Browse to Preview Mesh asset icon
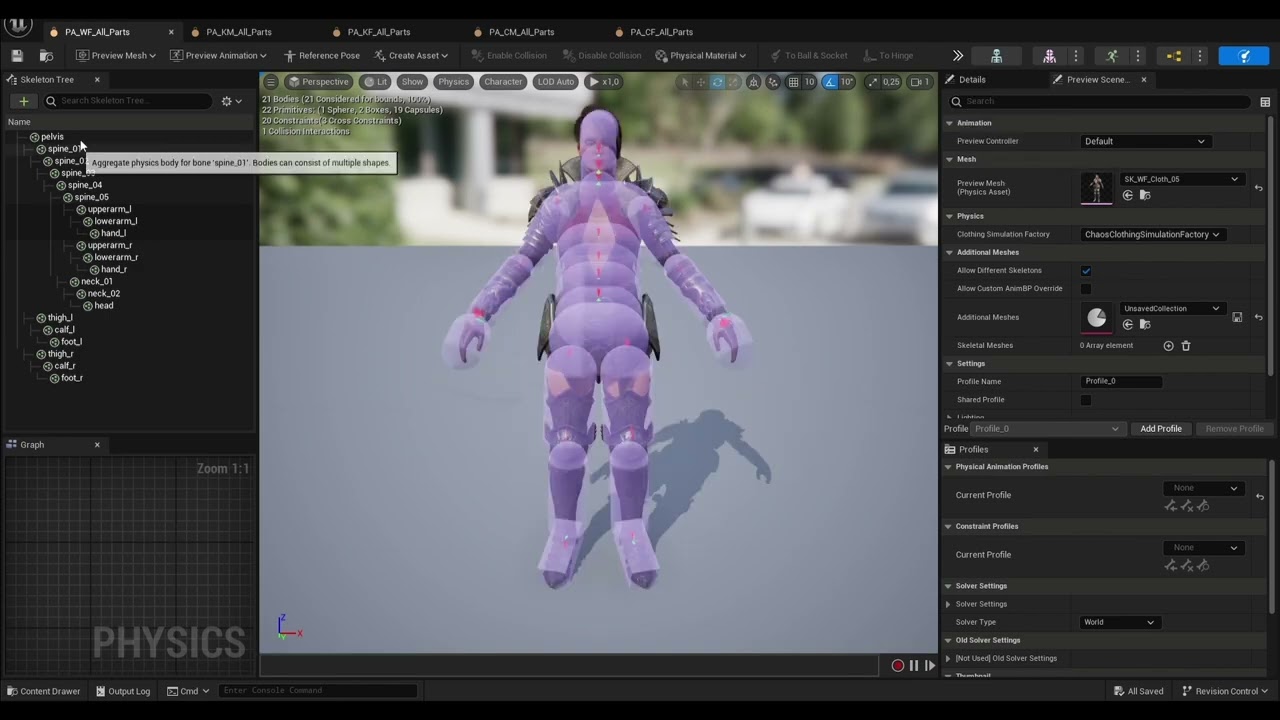This screenshot has width=1280, height=720. (x=1145, y=195)
